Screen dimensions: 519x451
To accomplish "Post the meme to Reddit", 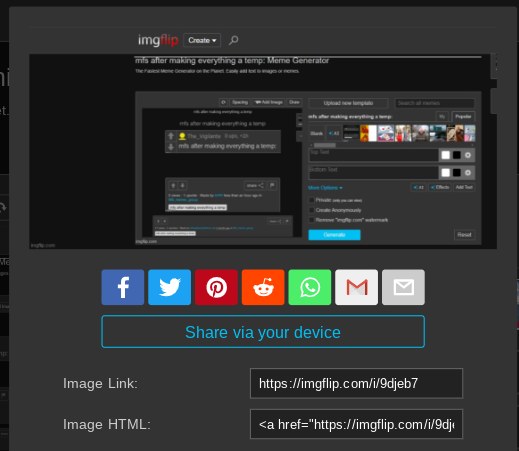I will 263,287.
